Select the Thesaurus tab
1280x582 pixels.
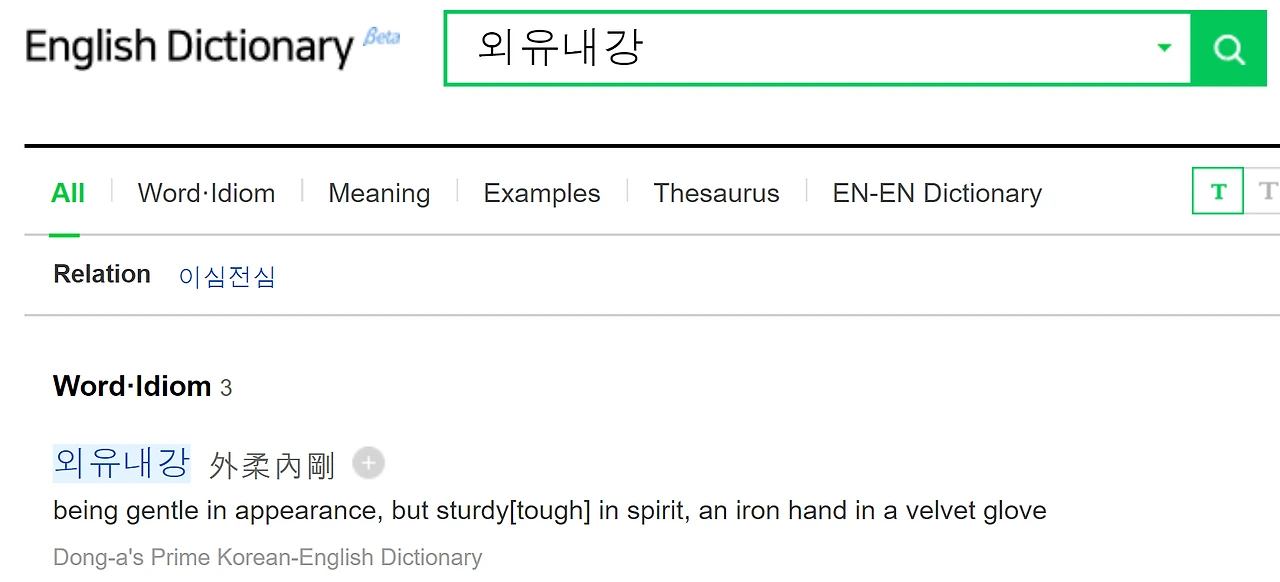(x=716, y=193)
